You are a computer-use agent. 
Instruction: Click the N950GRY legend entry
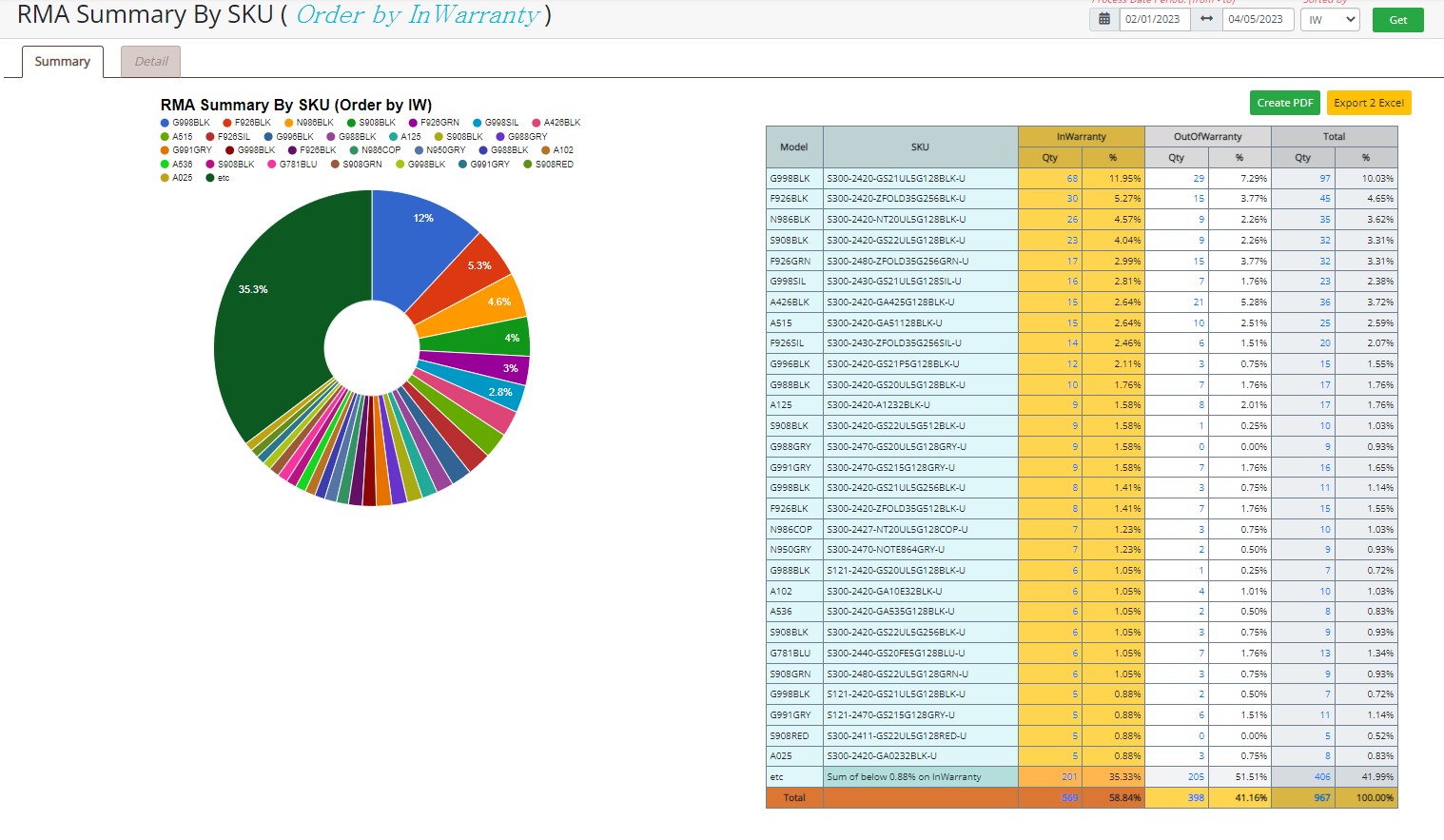pyautogui.click(x=440, y=150)
